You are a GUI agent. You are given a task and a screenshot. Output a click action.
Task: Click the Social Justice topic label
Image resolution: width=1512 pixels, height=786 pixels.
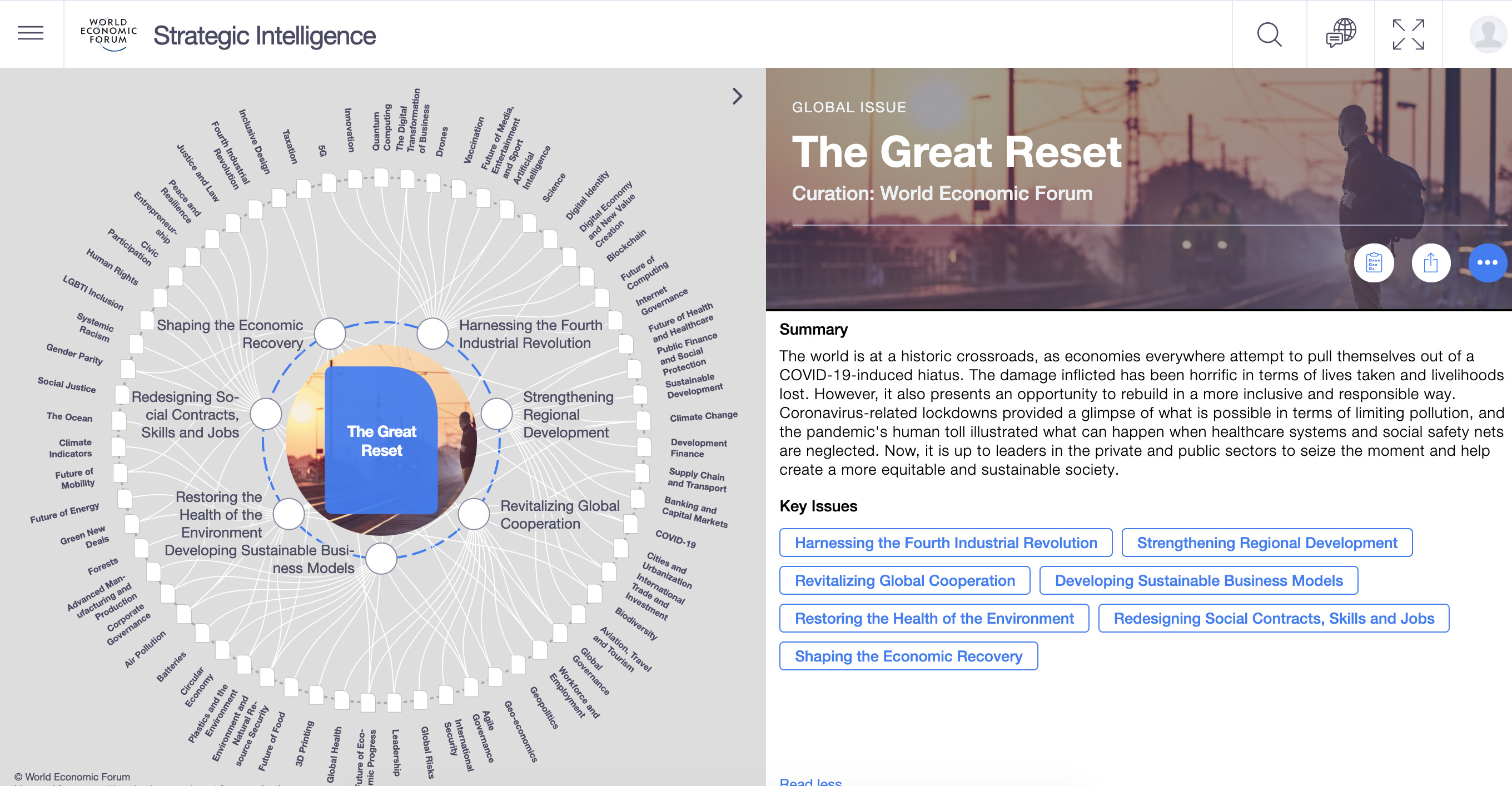(x=66, y=385)
